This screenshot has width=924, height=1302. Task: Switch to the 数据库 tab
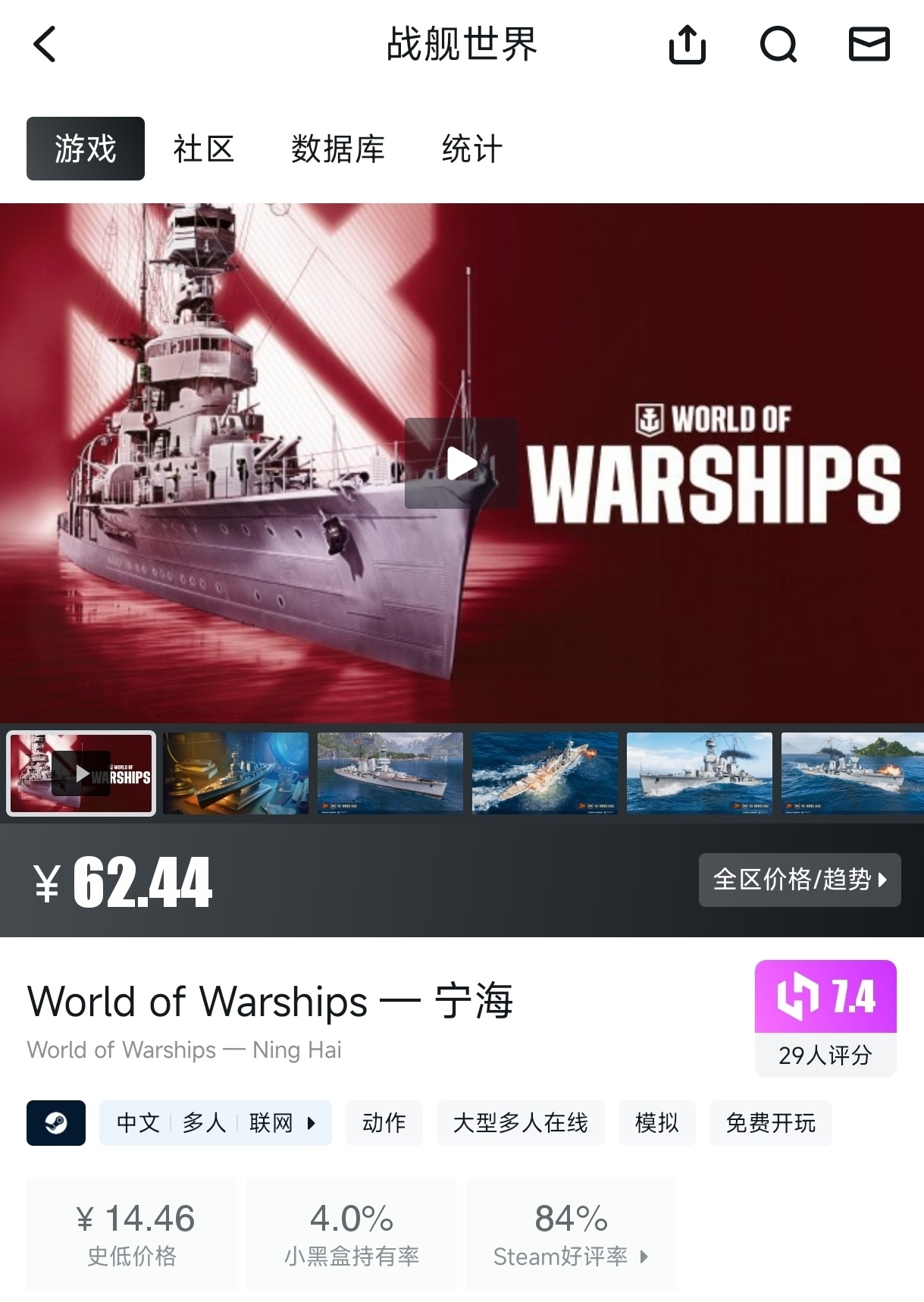coord(338,149)
